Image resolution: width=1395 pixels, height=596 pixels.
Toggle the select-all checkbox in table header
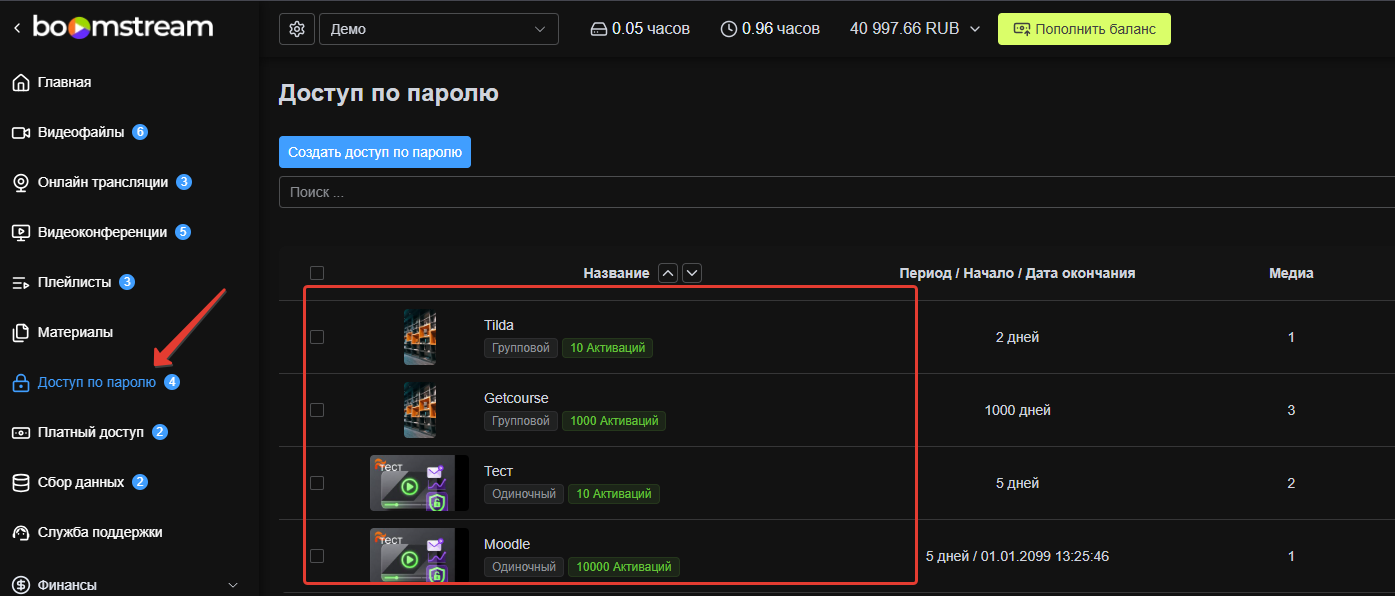[x=317, y=273]
